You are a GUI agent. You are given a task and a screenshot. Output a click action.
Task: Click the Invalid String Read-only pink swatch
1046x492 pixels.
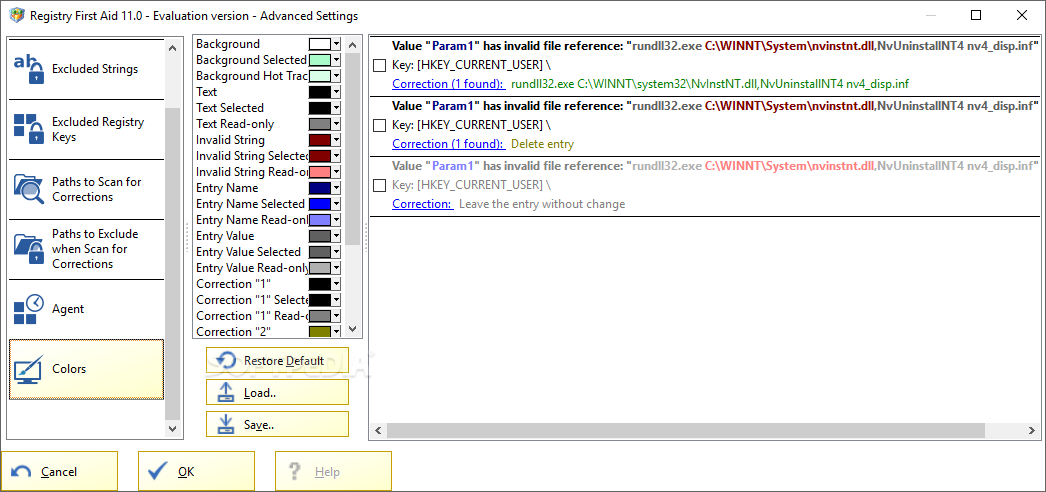pos(320,172)
